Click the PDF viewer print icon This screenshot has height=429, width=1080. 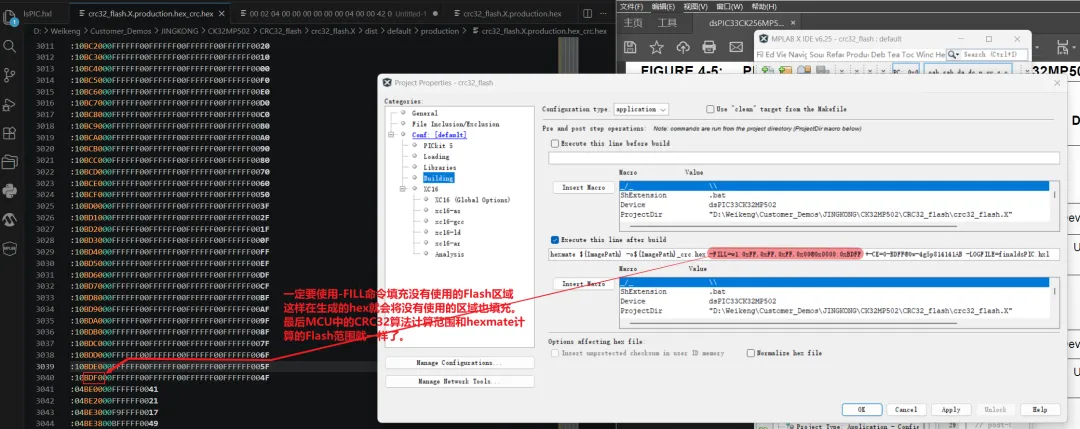709,47
